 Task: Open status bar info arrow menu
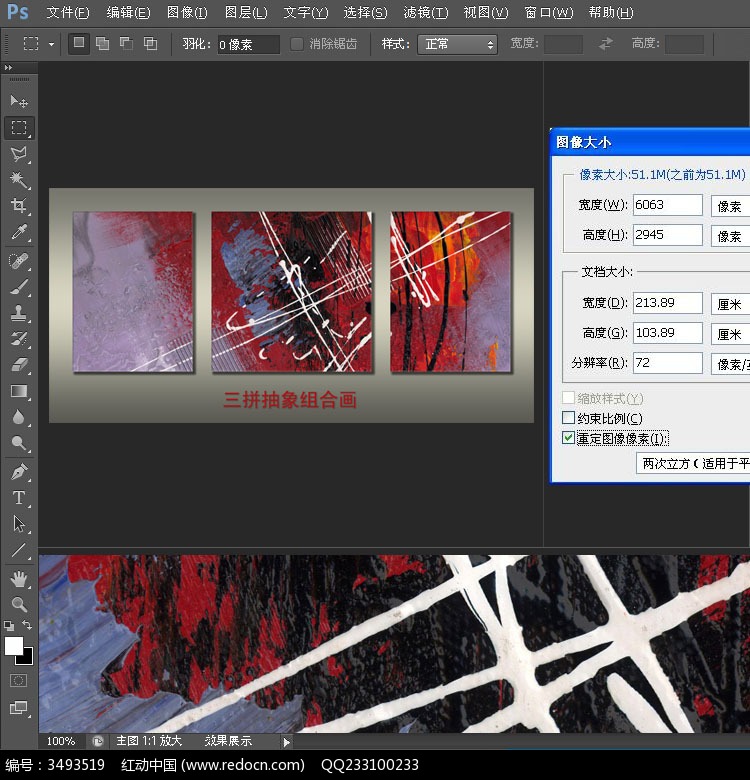click(x=286, y=742)
